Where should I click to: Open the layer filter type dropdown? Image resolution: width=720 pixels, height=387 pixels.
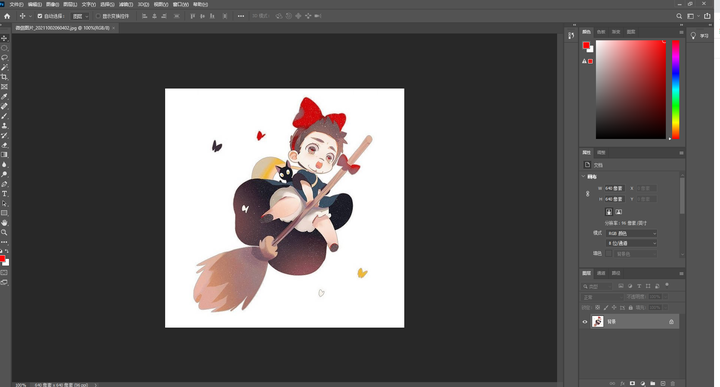pyautogui.click(x=597, y=286)
